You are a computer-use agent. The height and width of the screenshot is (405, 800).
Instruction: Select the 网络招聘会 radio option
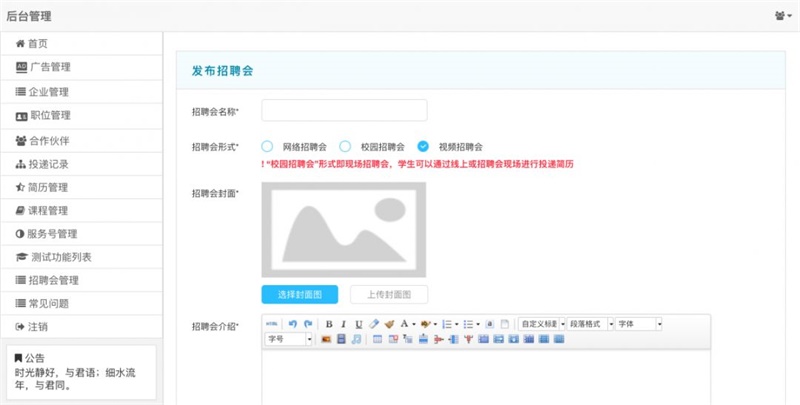click(x=267, y=146)
